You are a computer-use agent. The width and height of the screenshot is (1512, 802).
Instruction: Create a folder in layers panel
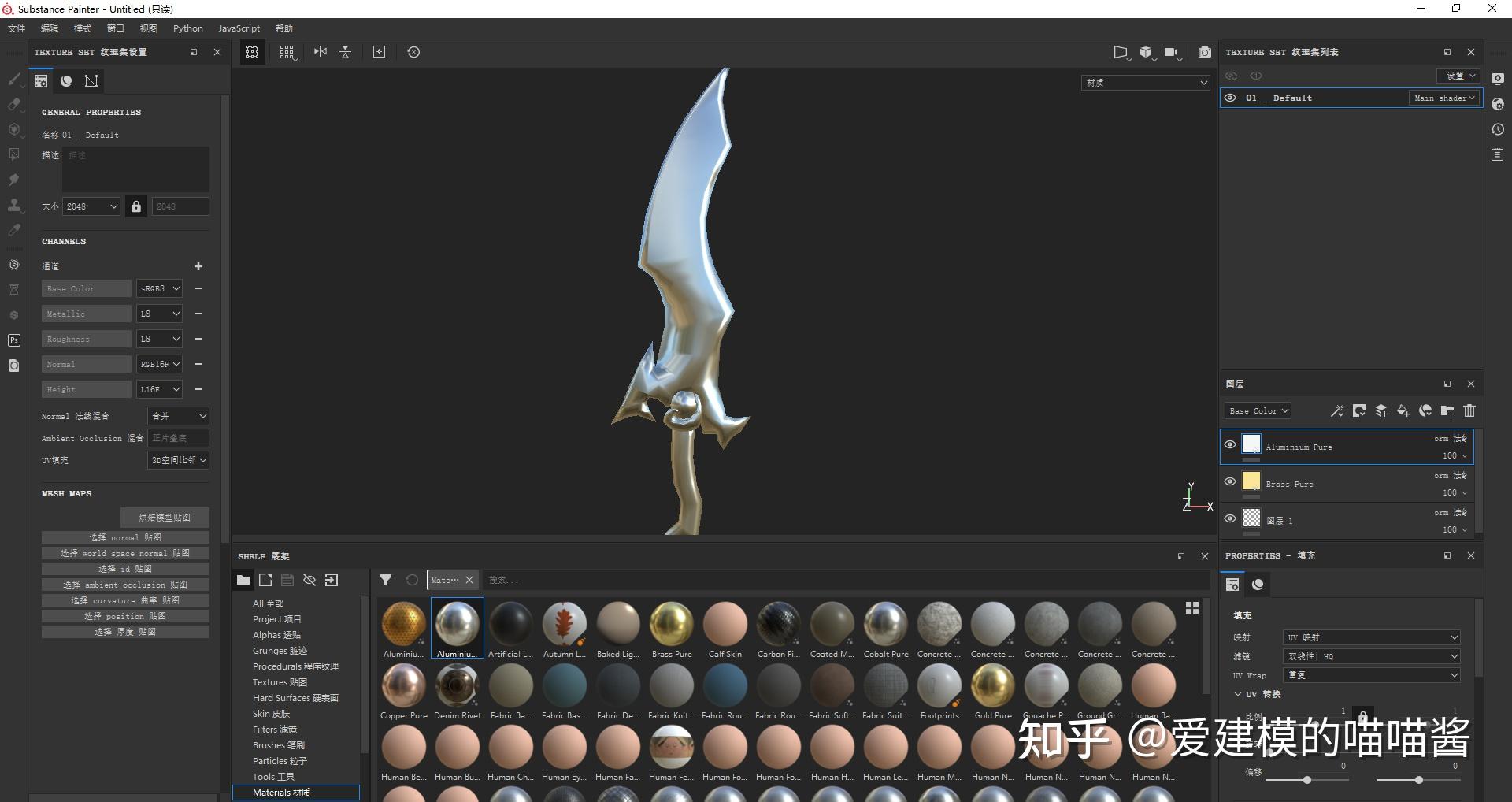tap(1447, 410)
